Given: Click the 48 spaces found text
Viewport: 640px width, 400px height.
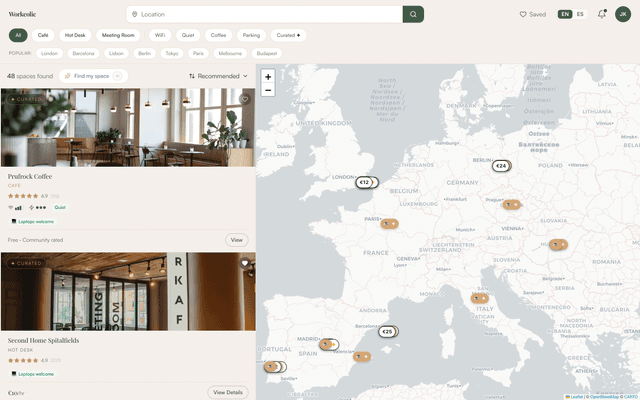Looking at the screenshot, I should (x=30, y=76).
